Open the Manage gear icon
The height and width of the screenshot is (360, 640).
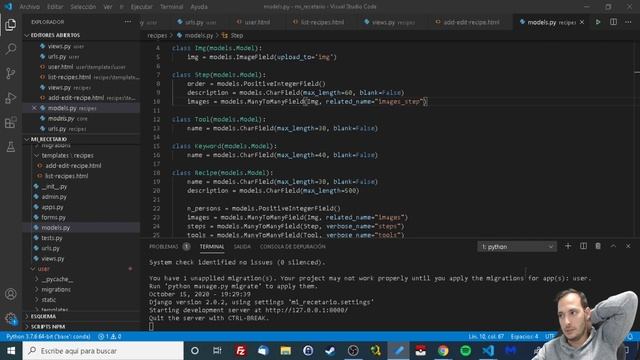(x=11, y=318)
